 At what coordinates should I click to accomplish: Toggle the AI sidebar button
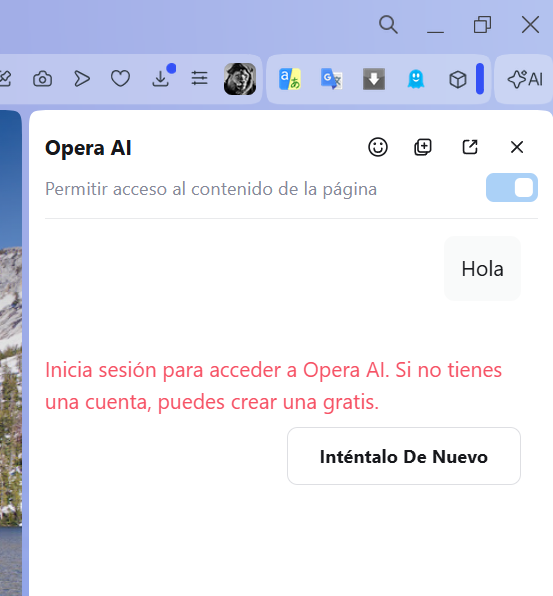coord(525,79)
